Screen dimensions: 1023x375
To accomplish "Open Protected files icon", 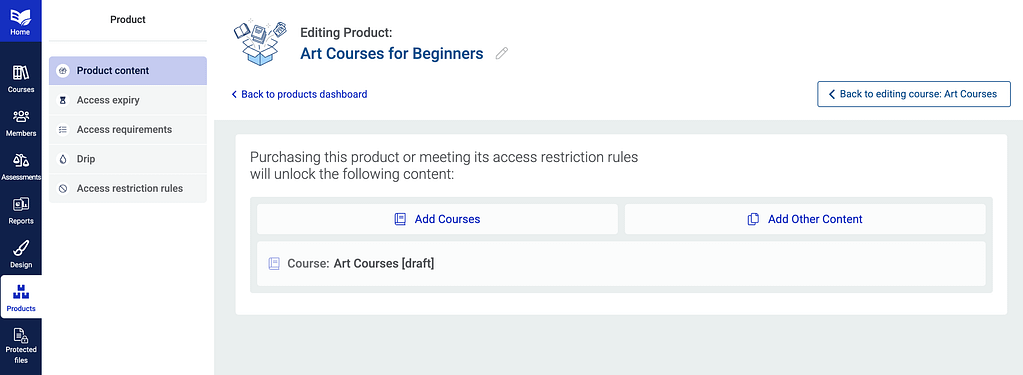I will pos(21,336).
